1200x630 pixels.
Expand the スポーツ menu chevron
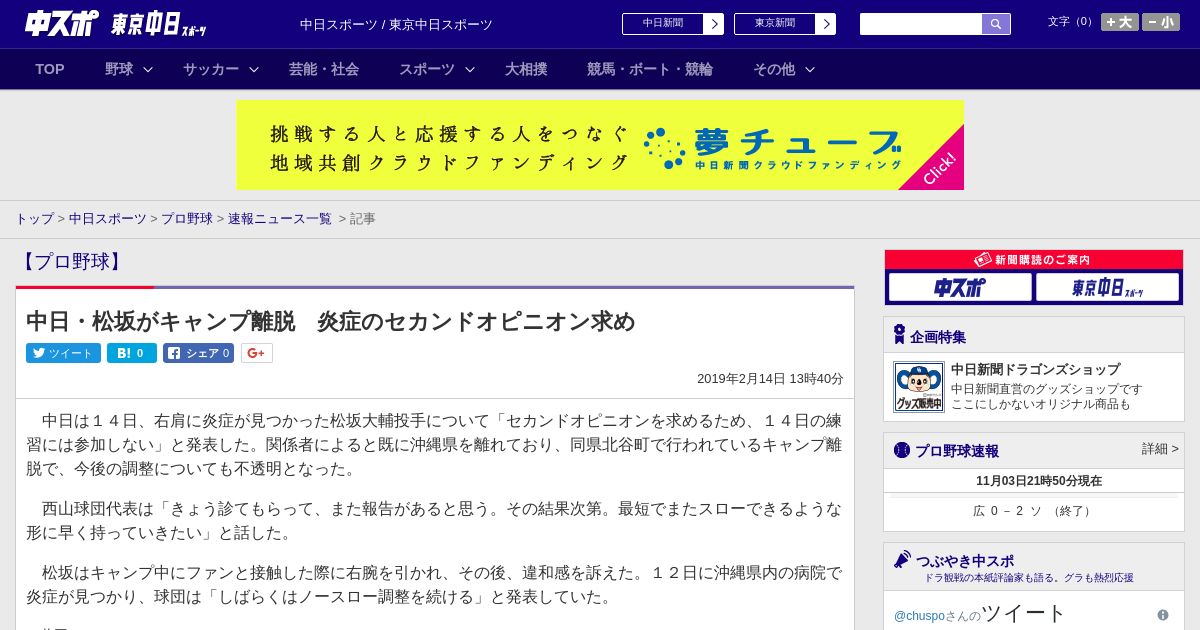click(x=470, y=69)
